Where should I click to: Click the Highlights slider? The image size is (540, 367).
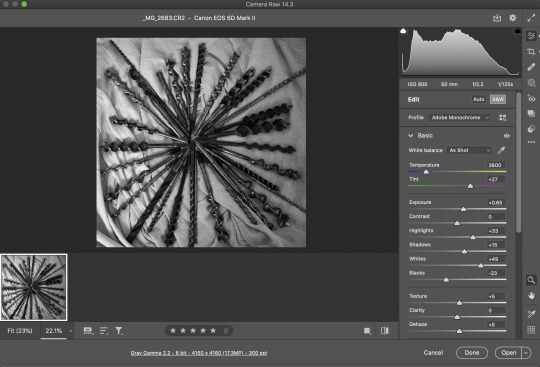point(457,237)
